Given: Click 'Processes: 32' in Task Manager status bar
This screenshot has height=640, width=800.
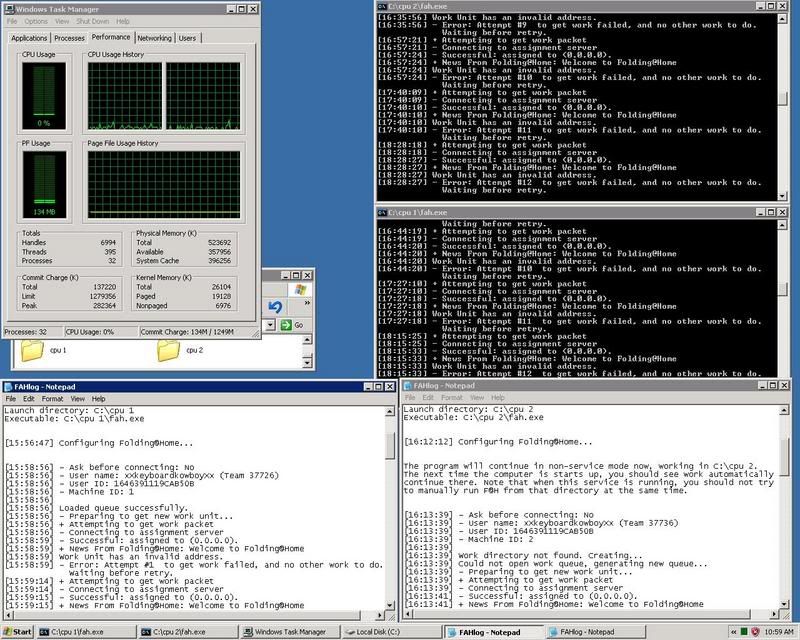Looking at the screenshot, I should 26,332.
